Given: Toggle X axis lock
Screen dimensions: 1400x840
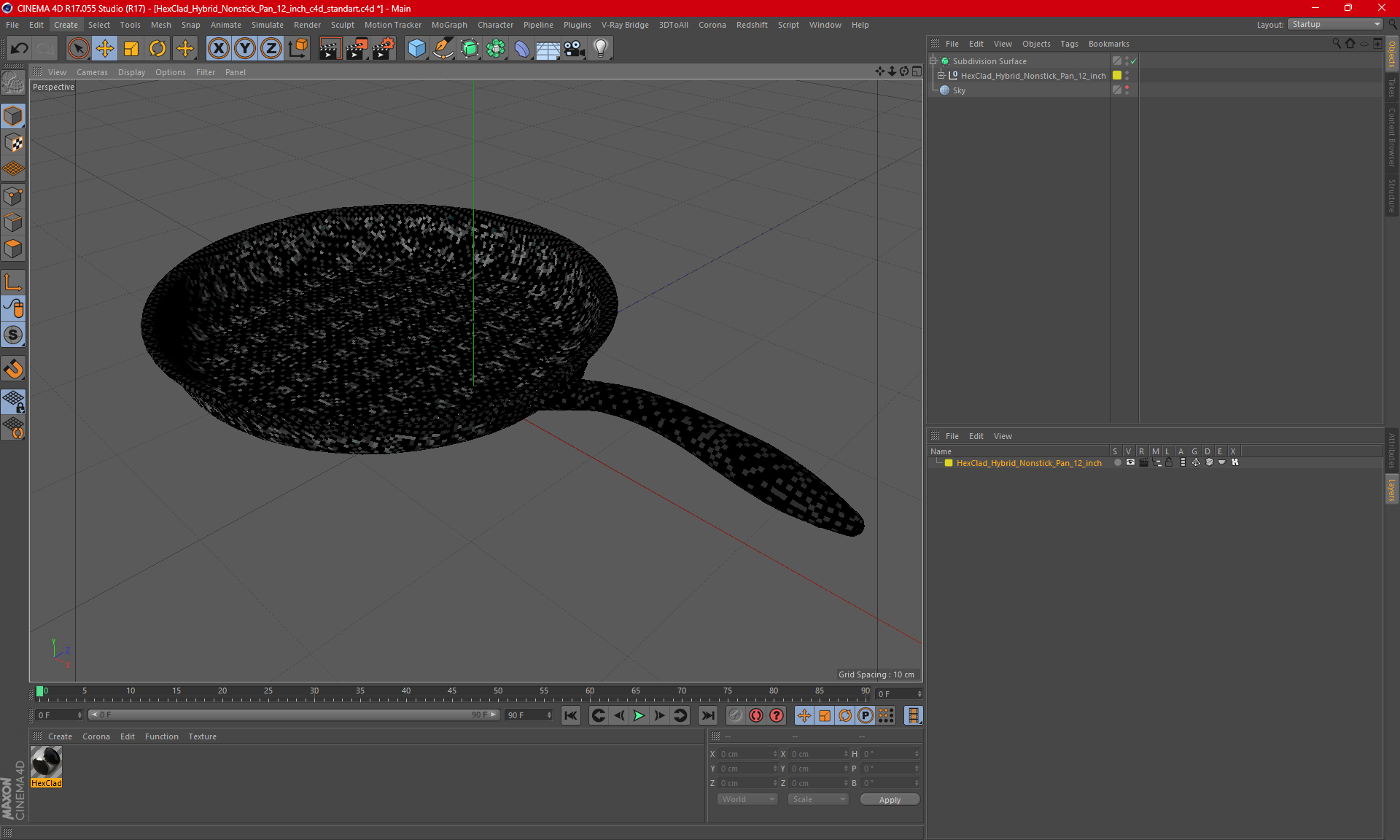Looking at the screenshot, I should coord(218,49).
